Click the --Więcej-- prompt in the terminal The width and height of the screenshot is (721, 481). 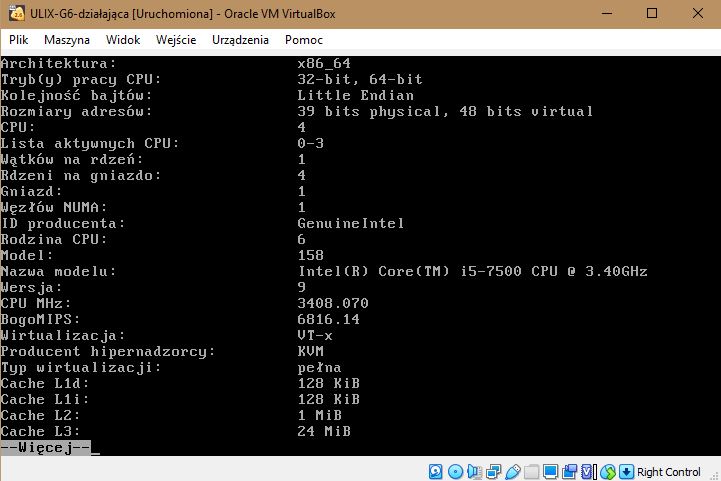[46, 447]
